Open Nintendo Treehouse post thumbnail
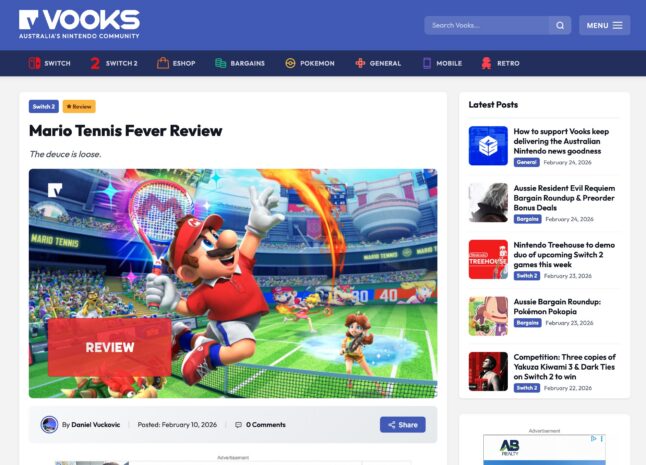The height and width of the screenshot is (465, 646). pyautogui.click(x=488, y=259)
